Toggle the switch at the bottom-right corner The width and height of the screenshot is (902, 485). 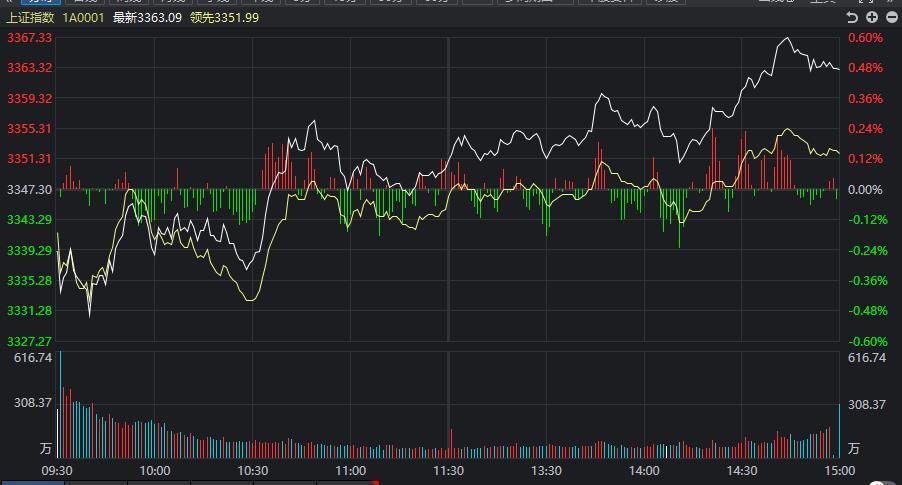(x=882, y=483)
